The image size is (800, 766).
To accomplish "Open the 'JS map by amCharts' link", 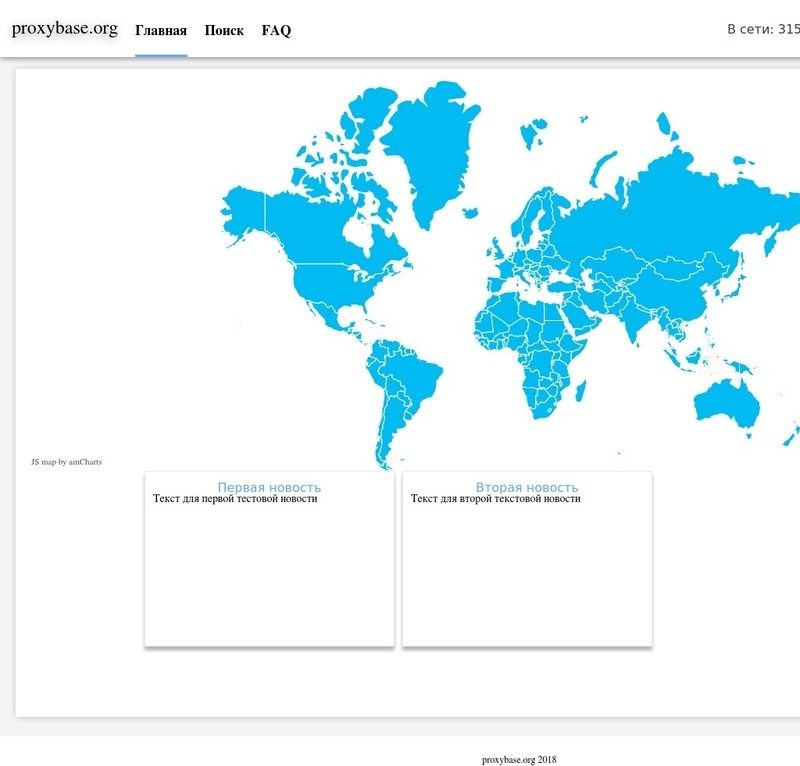I will [66, 462].
